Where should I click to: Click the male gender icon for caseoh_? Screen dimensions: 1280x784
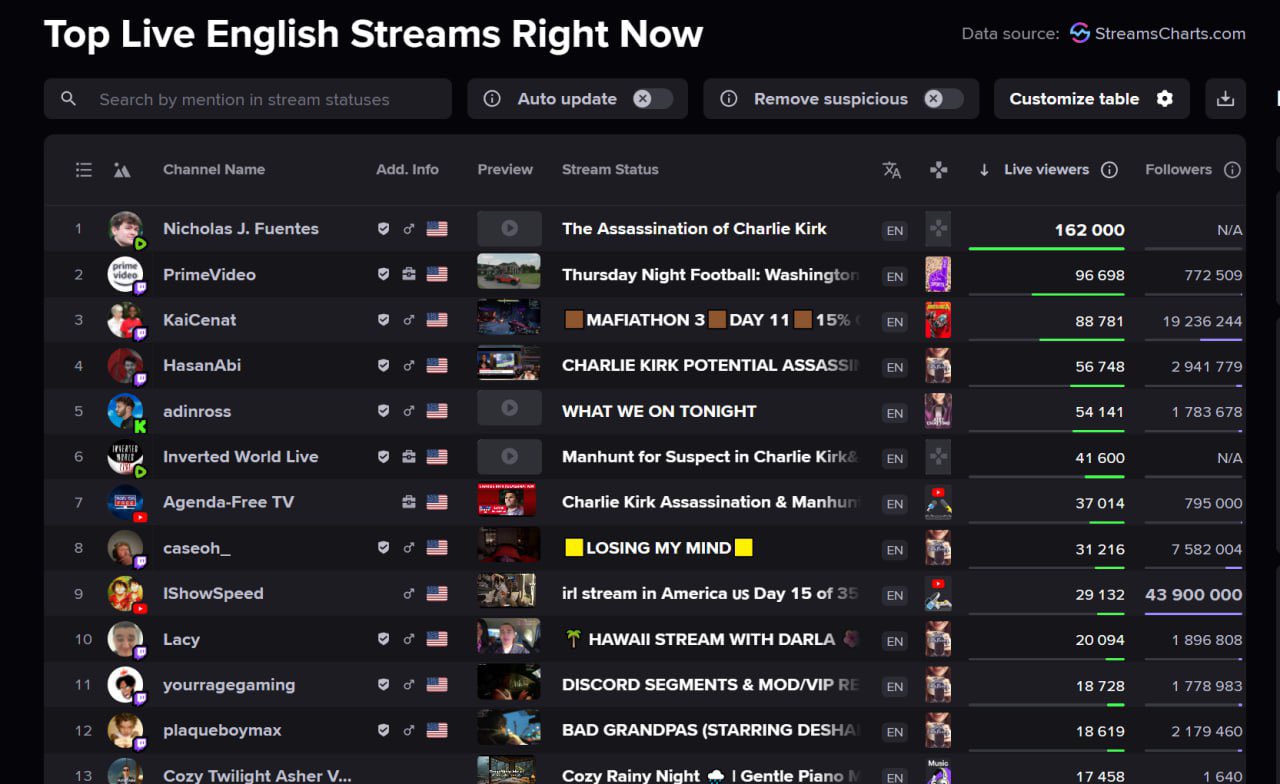coord(408,548)
